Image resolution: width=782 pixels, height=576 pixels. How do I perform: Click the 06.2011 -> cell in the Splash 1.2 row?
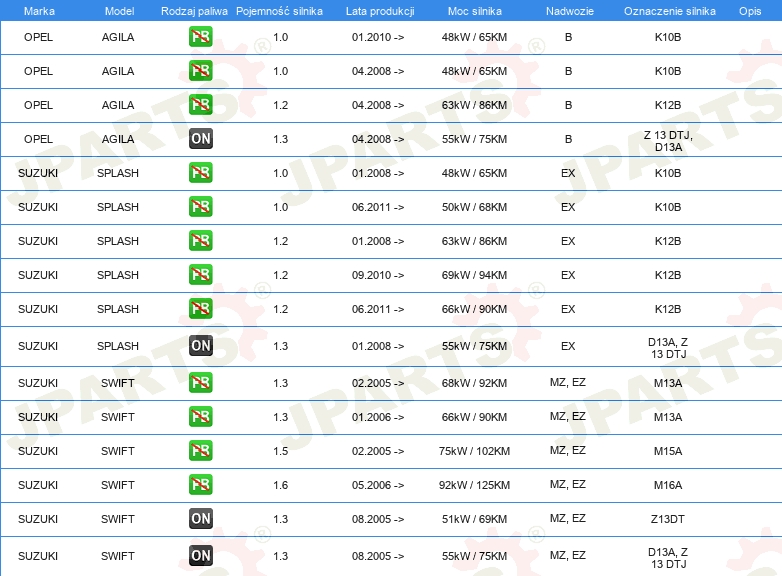click(x=378, y=309)
